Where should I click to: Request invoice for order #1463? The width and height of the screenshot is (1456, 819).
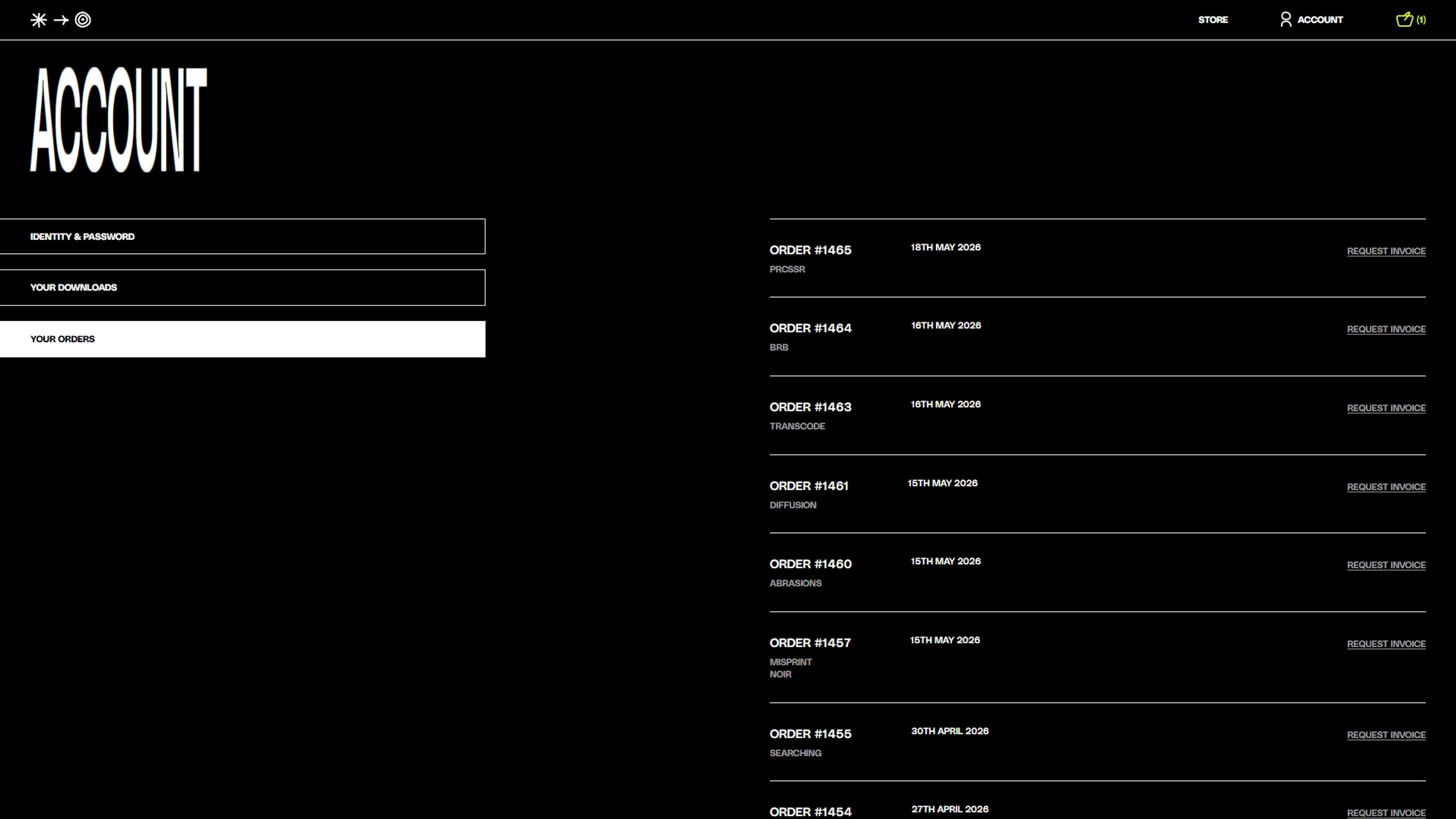(x=1386, y=408)
